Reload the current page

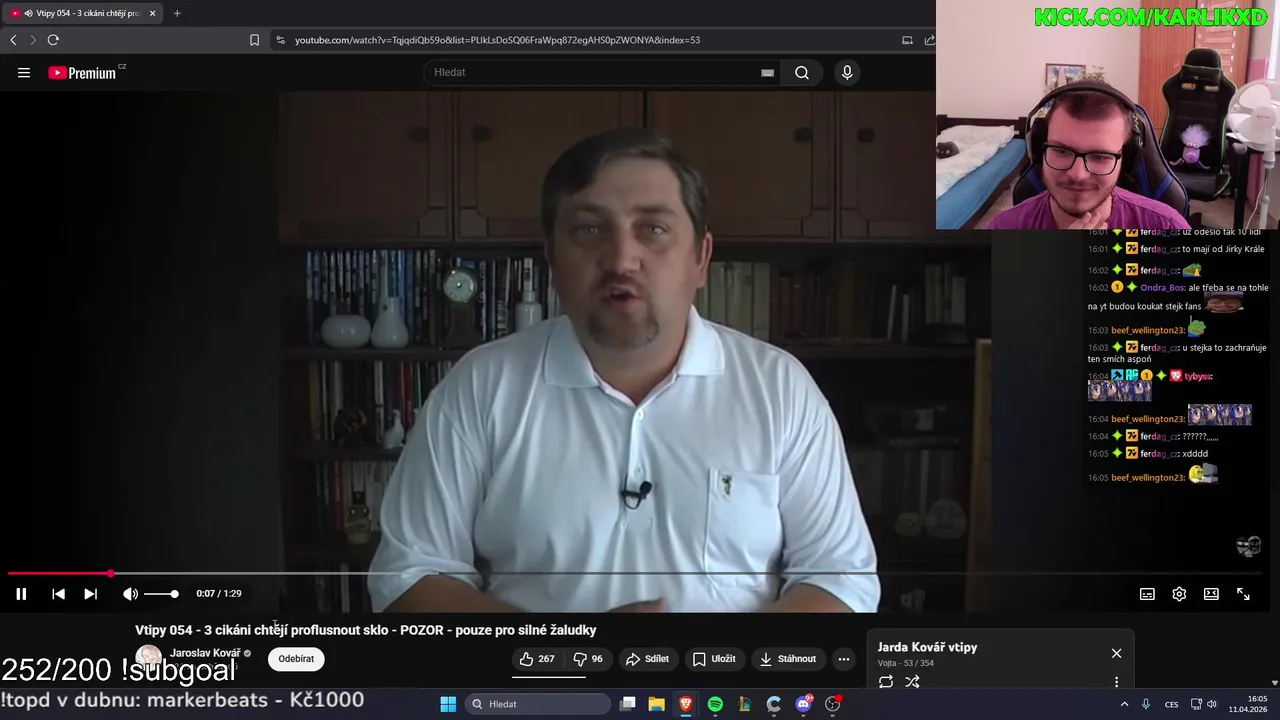pos(53,40)
